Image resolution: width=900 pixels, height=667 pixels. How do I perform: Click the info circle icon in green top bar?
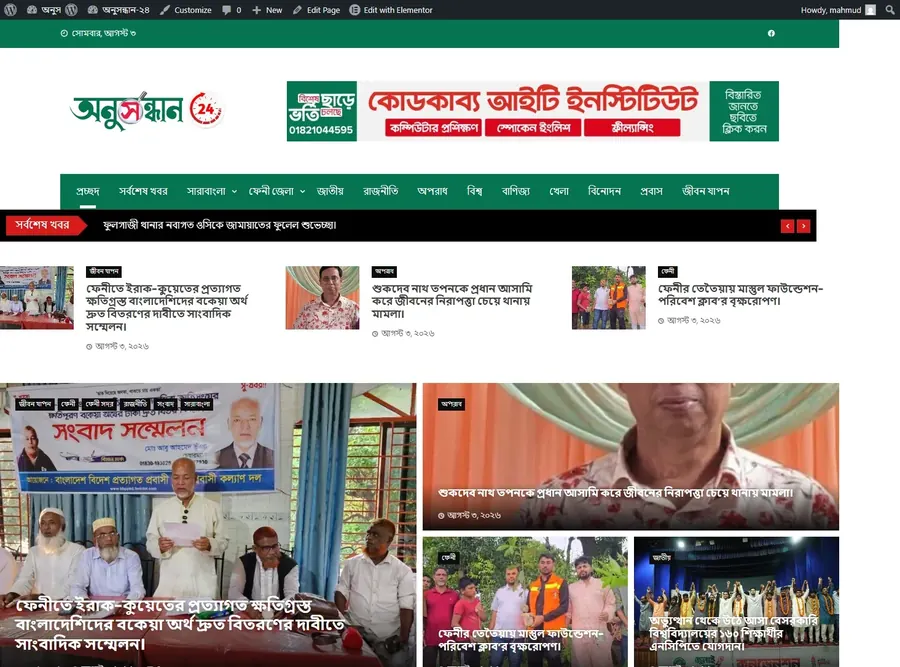click(x=771, y=33)
